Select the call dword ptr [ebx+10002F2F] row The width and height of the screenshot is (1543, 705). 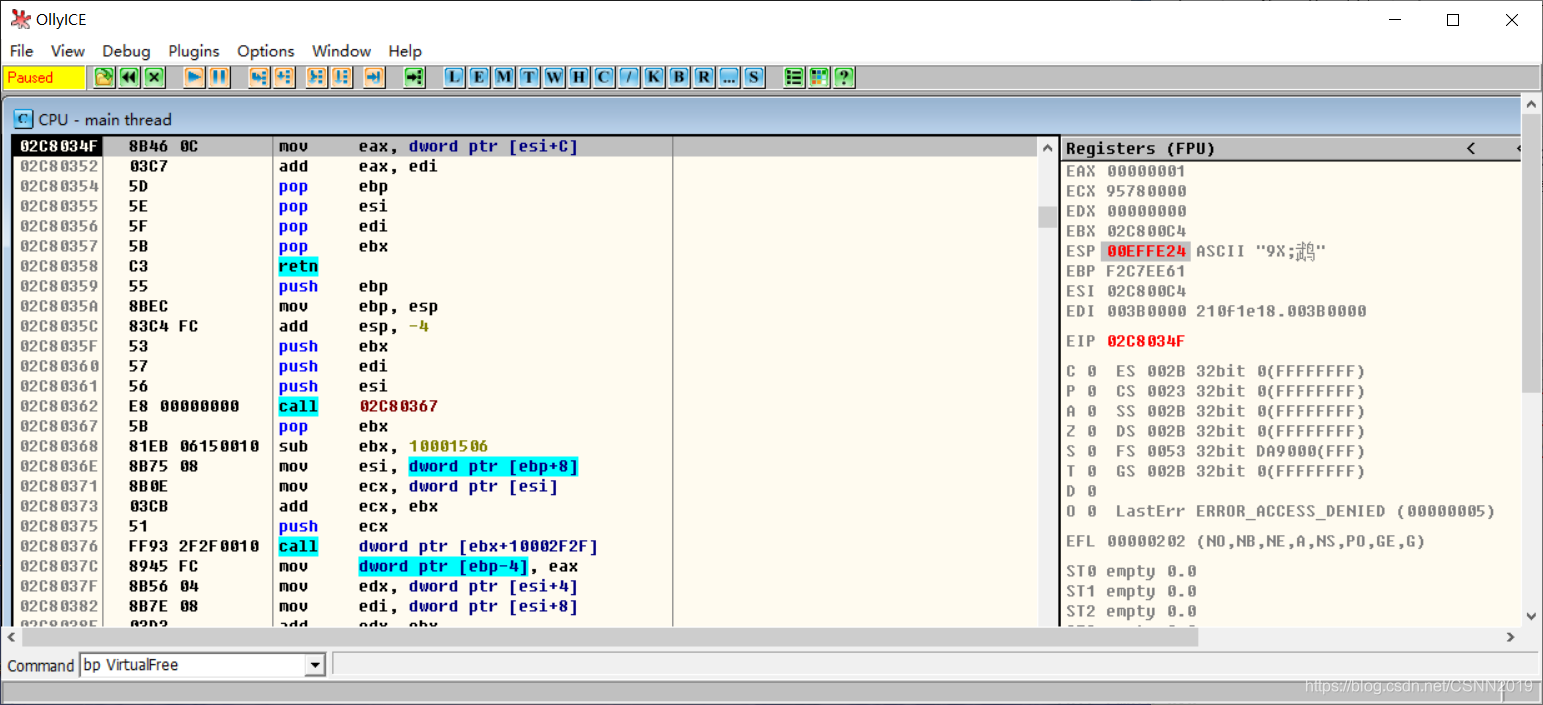(x=526, y=547)
